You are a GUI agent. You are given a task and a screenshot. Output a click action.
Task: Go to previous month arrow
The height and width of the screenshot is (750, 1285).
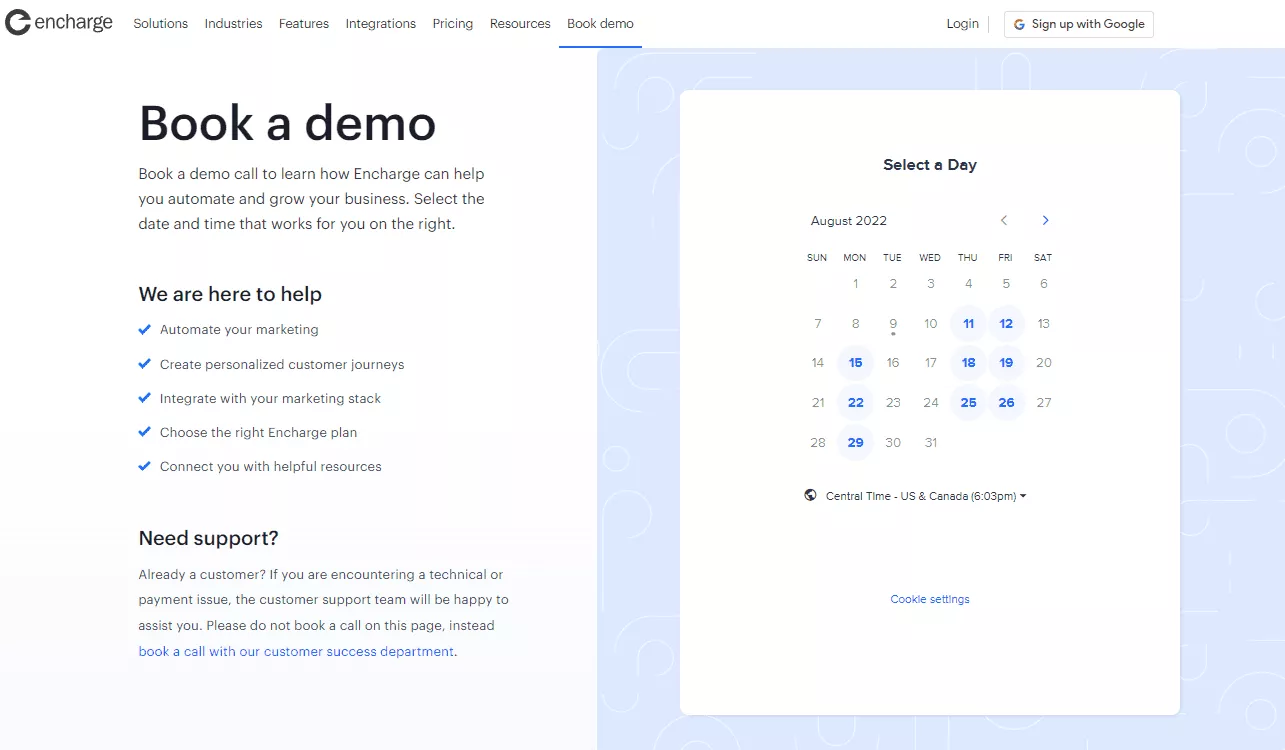point(1004,220)
